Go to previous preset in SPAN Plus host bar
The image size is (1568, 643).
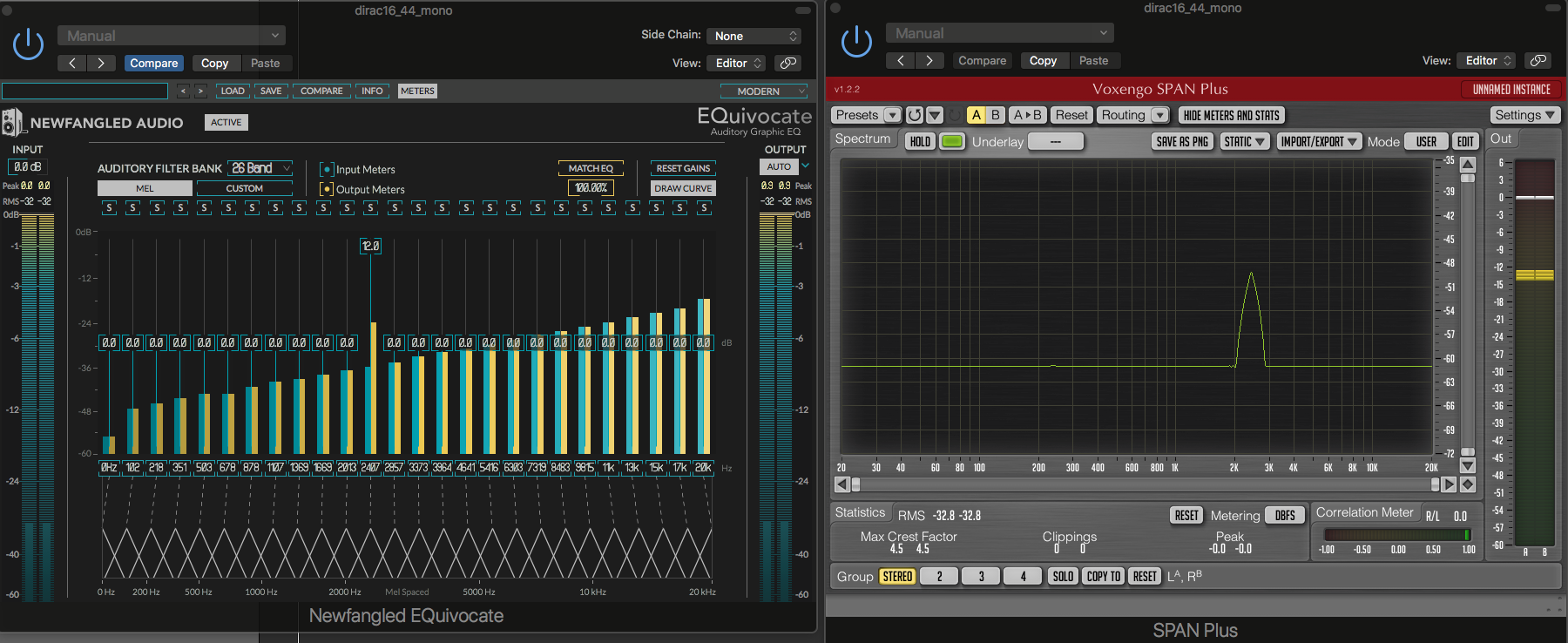[x=901, y=60]
